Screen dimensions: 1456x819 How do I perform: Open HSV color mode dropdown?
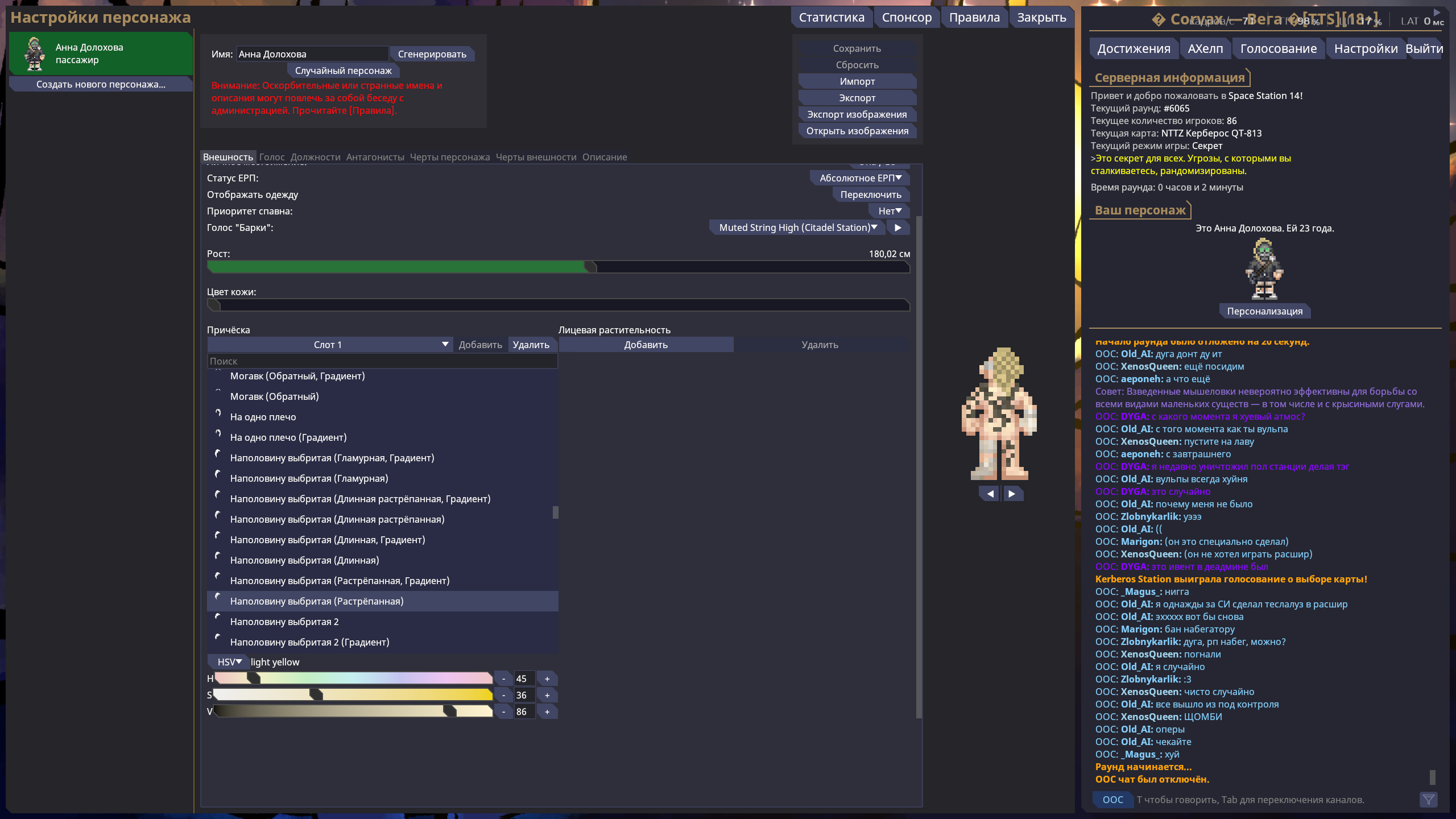(229, 662)
